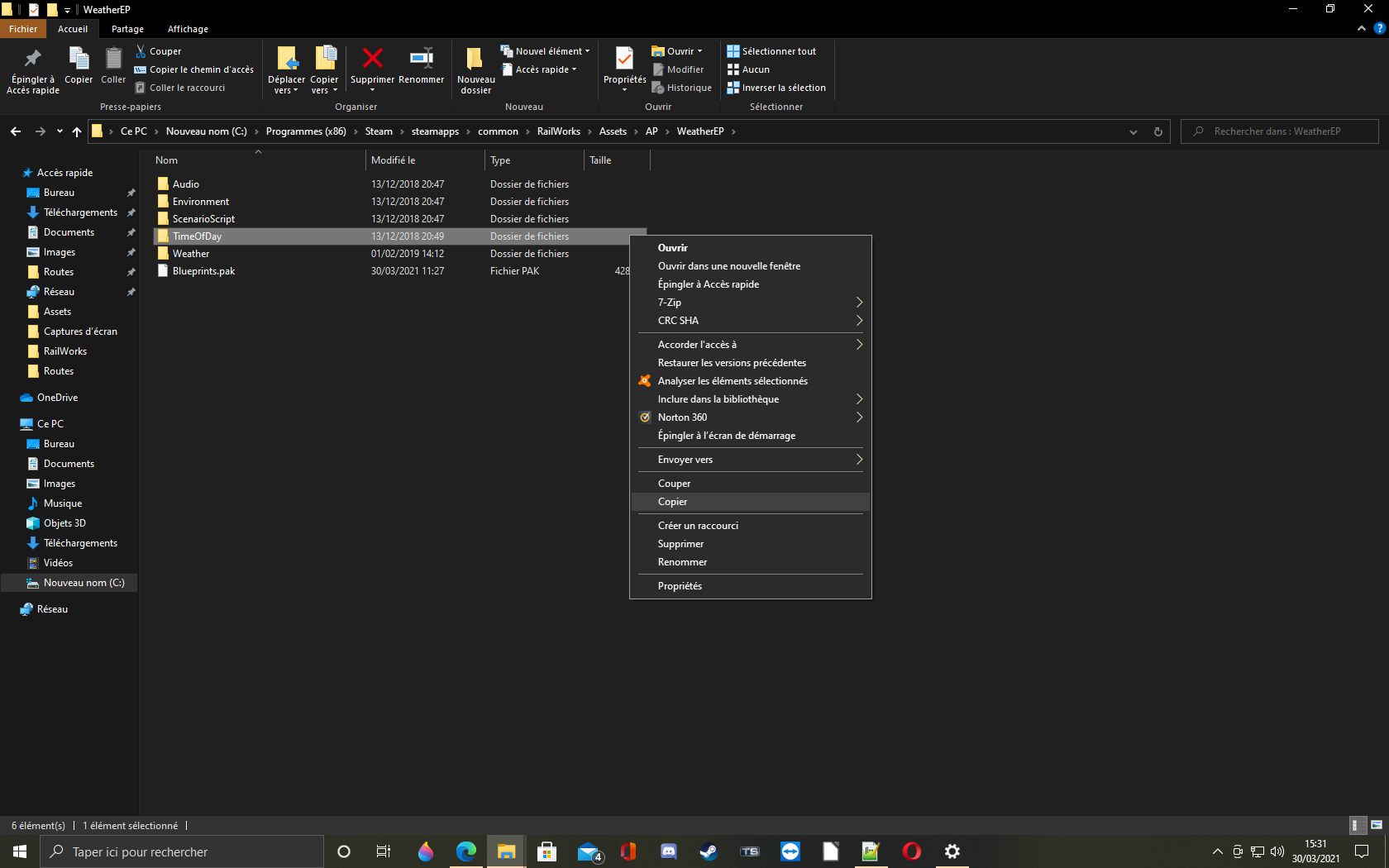Choose Copier in the context menu
The width and height of the screenshot is (1389, 868).
[x=750, y=502]
